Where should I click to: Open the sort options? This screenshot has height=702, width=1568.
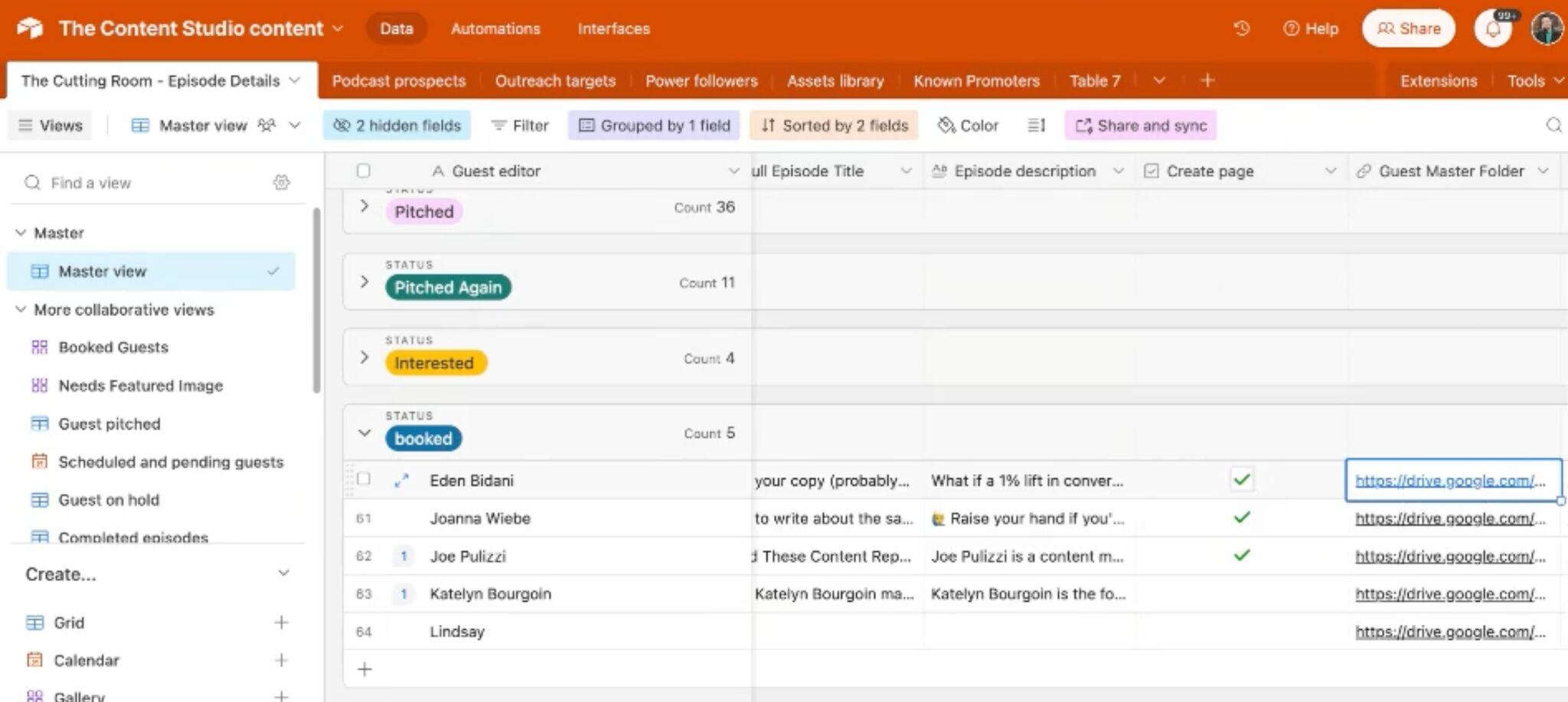click(833, 125)
